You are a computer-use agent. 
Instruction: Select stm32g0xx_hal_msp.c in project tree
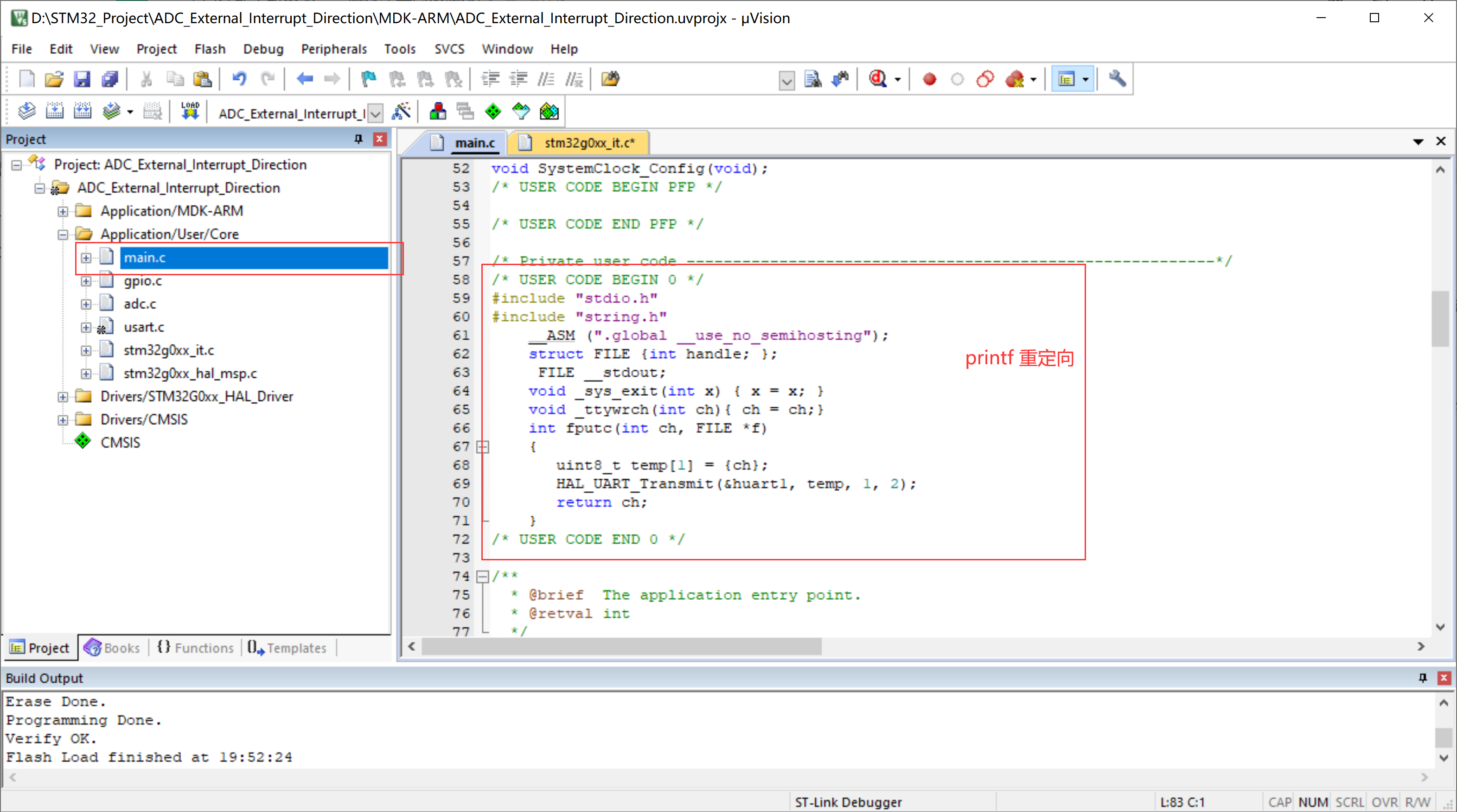190,373
